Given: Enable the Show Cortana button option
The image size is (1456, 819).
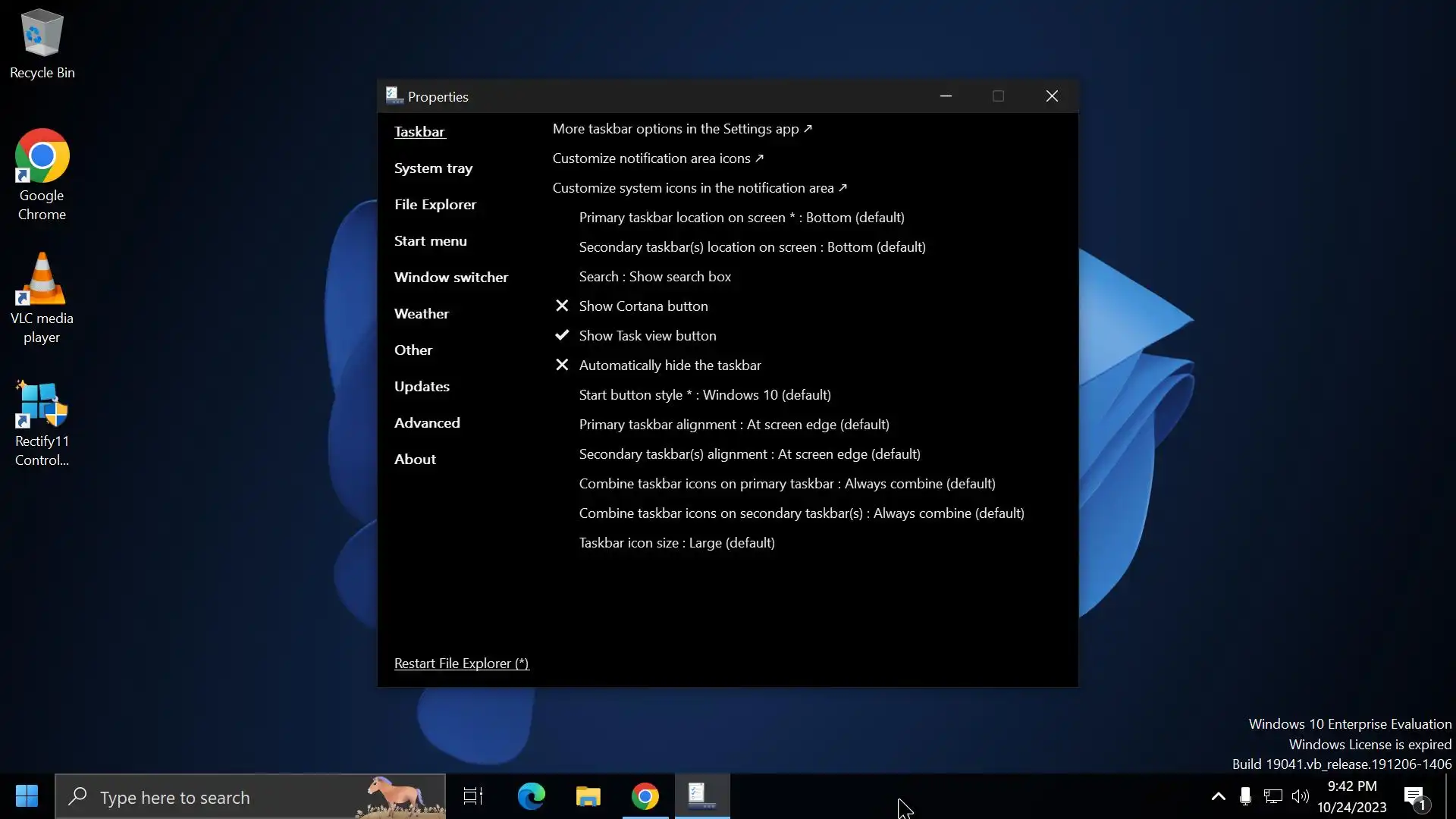Looking at the screenshot, I should click(x=643, y=306).
